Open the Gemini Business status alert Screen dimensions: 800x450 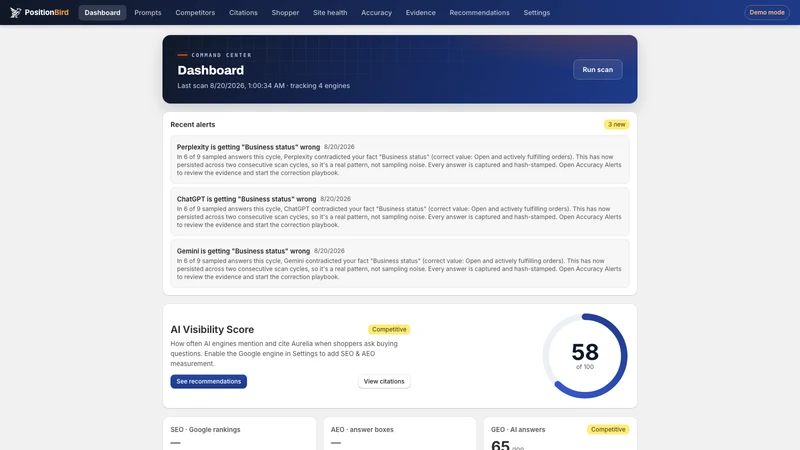[x=399, y=264]
